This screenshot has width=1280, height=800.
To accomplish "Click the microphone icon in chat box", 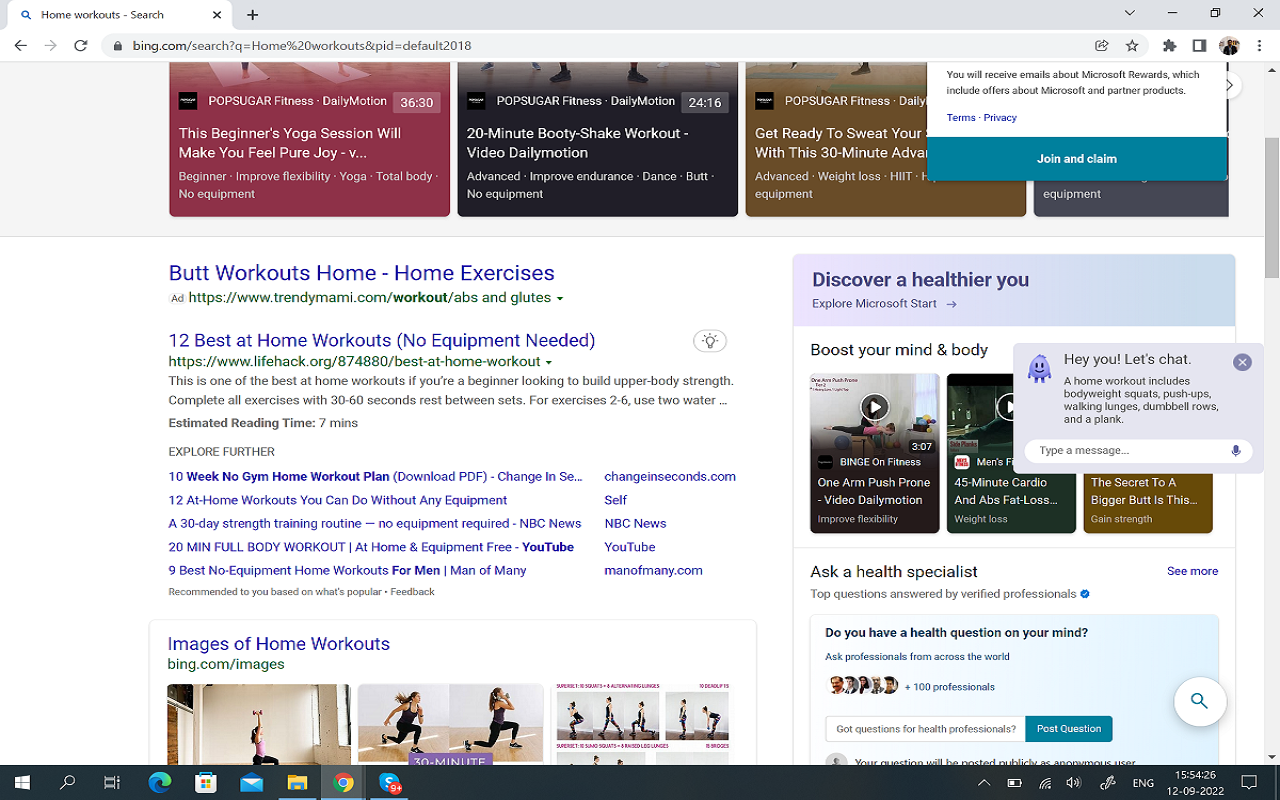I will click(1236, 451).
